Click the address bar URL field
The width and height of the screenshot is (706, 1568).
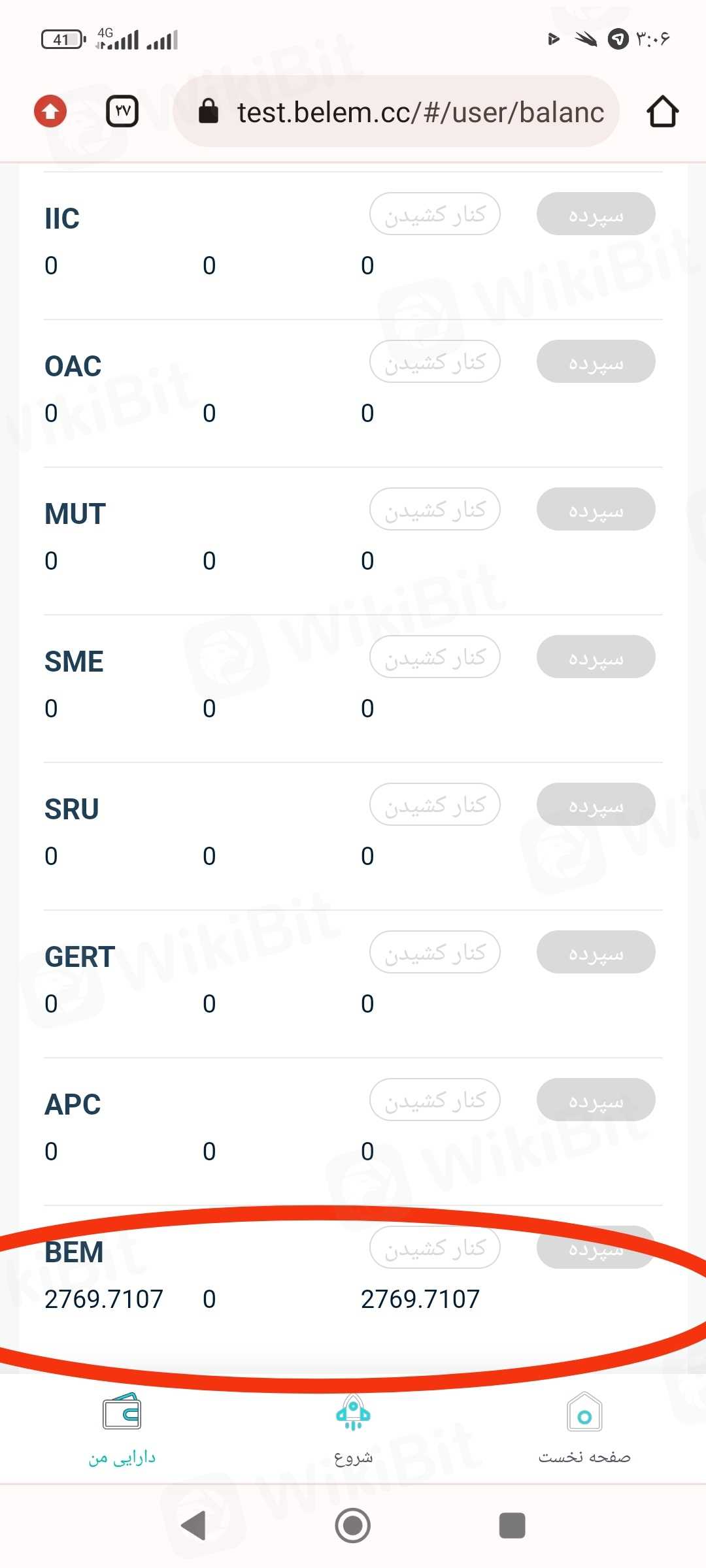[x=420, y=112]
